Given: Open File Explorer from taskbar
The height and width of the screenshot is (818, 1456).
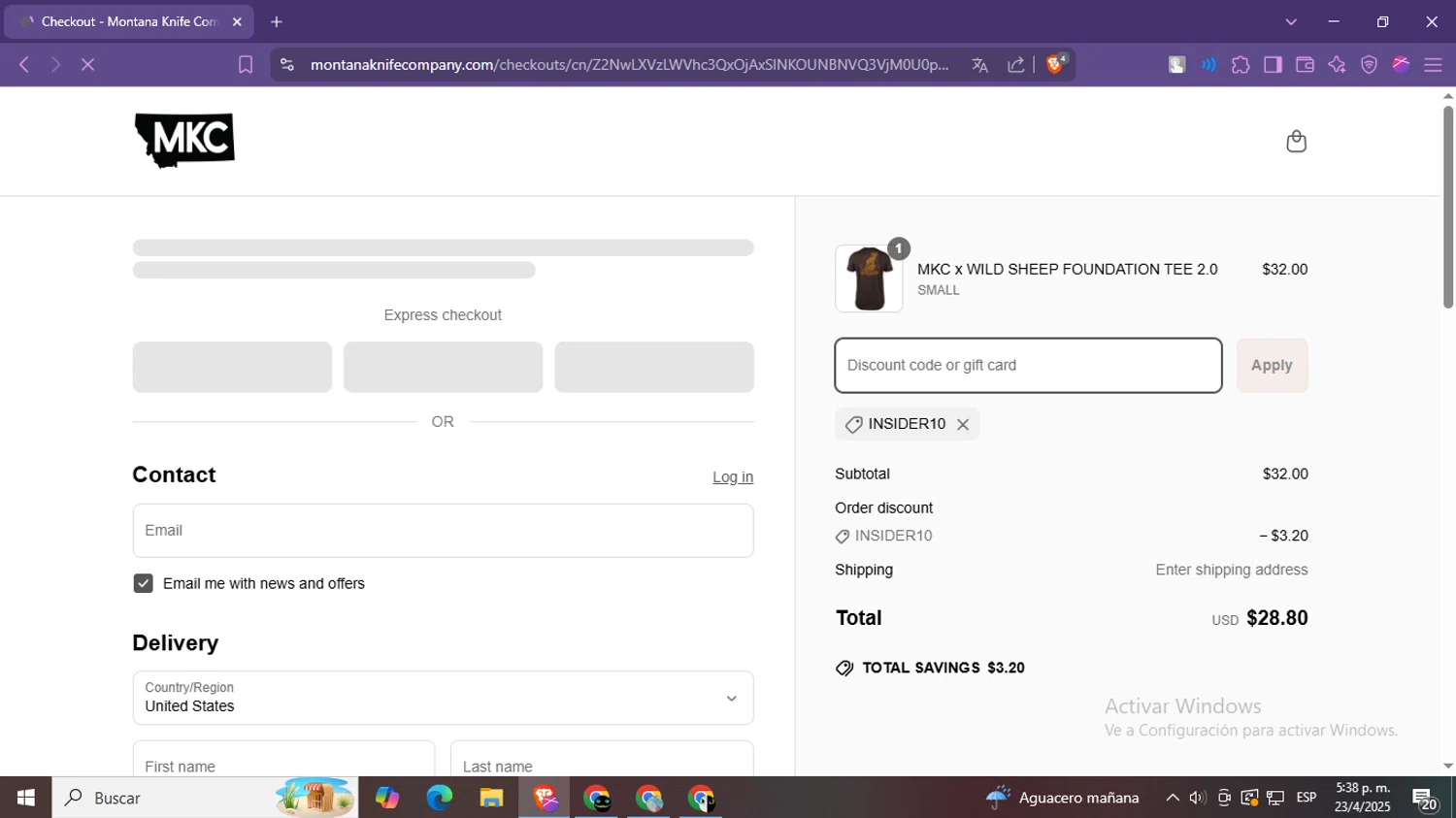Looking at the screenshot, I should pyautogui.click(x=491, y=798).
